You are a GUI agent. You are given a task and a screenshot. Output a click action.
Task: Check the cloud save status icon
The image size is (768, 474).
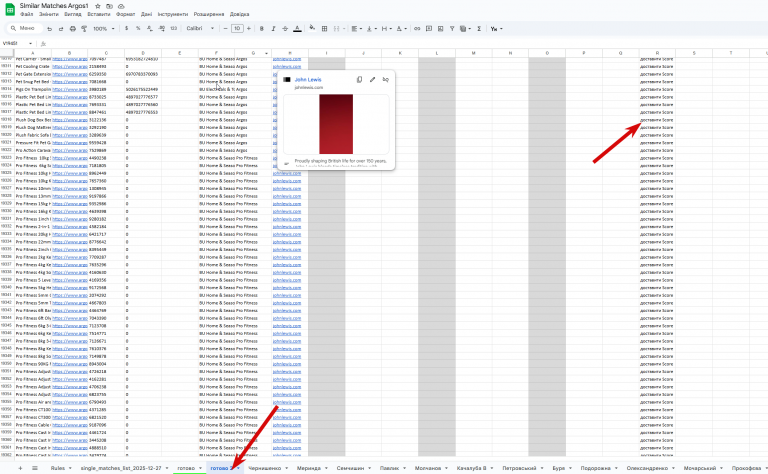pos(120,6)
